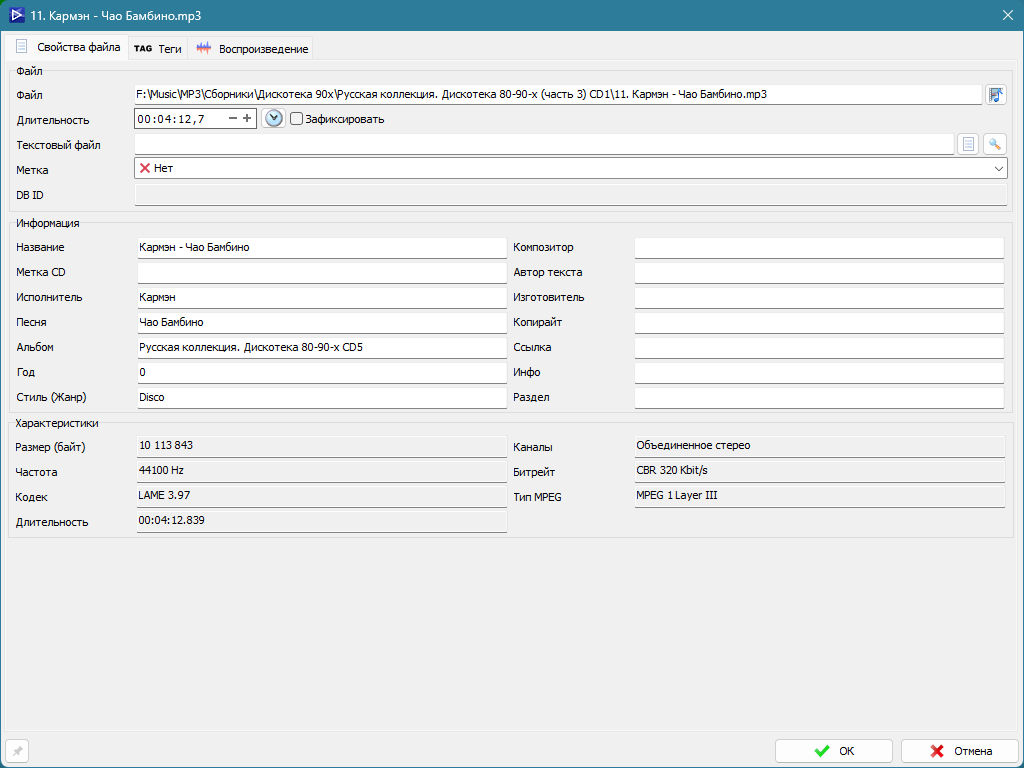Click the pin icon at bottom left
Image resolution: width=1024 pixels, height=768 pixels.
click(x=18, y=751)
